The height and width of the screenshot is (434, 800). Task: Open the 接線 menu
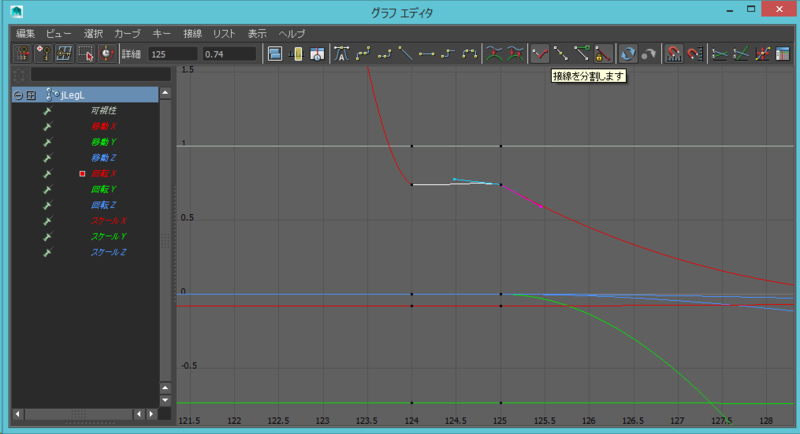pyautogui.click(x=192, y=34)
